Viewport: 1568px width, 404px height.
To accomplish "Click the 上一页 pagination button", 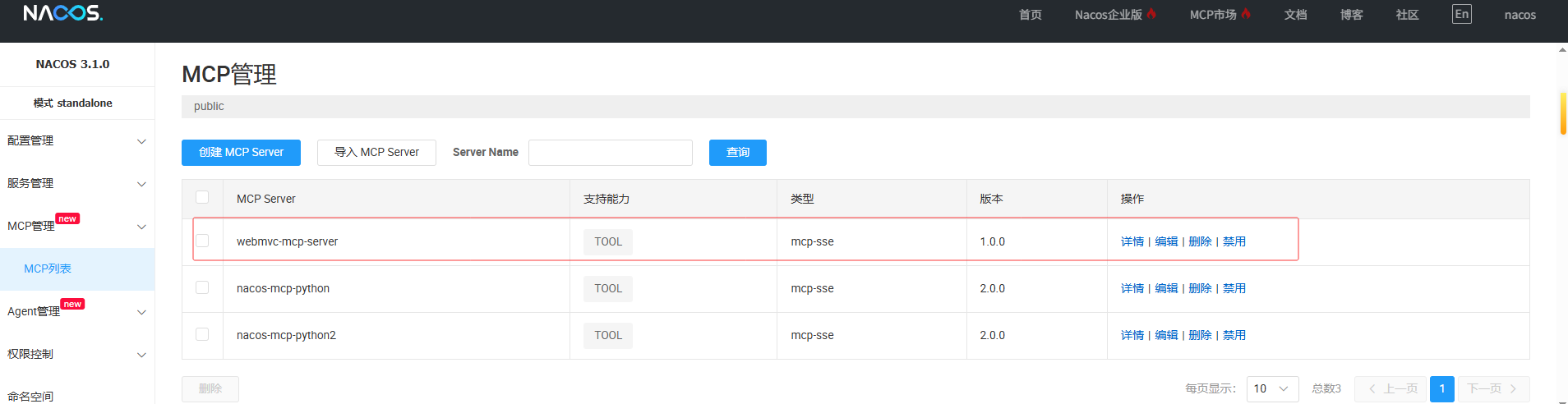I will point(1390,388).
